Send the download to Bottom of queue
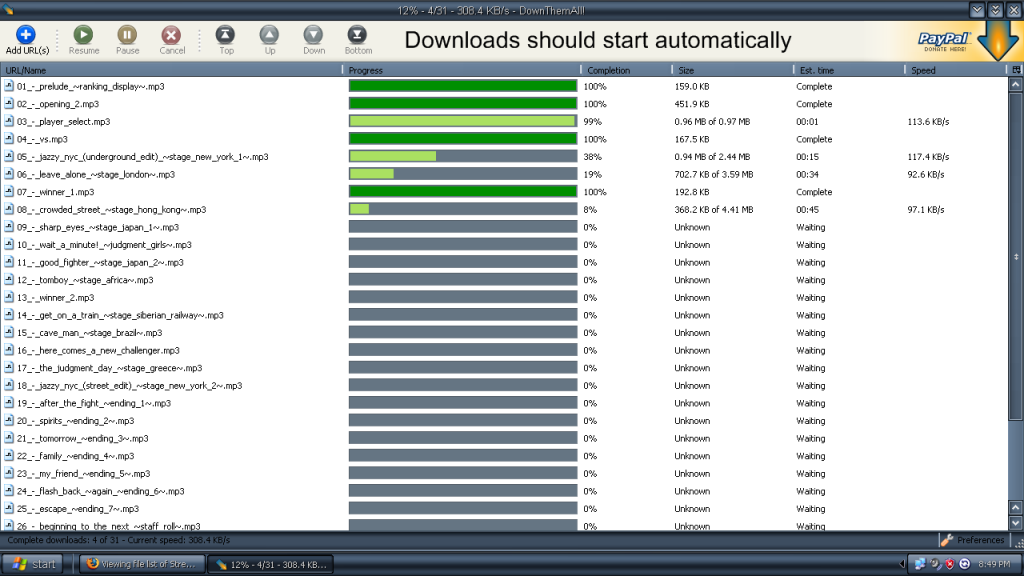 [358, 36]
